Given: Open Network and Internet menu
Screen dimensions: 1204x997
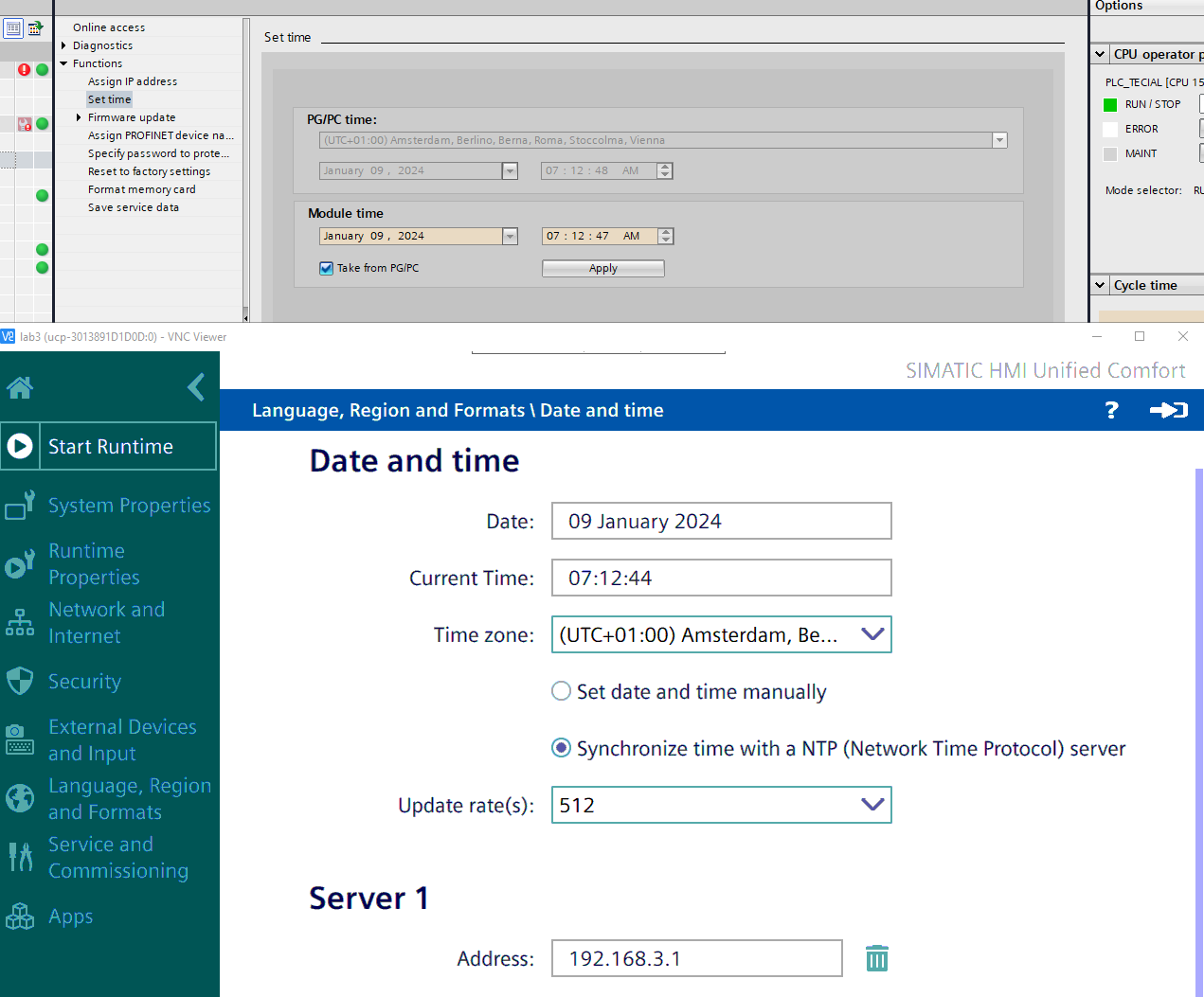Looking at the screenshot, I should coord(106,622).
